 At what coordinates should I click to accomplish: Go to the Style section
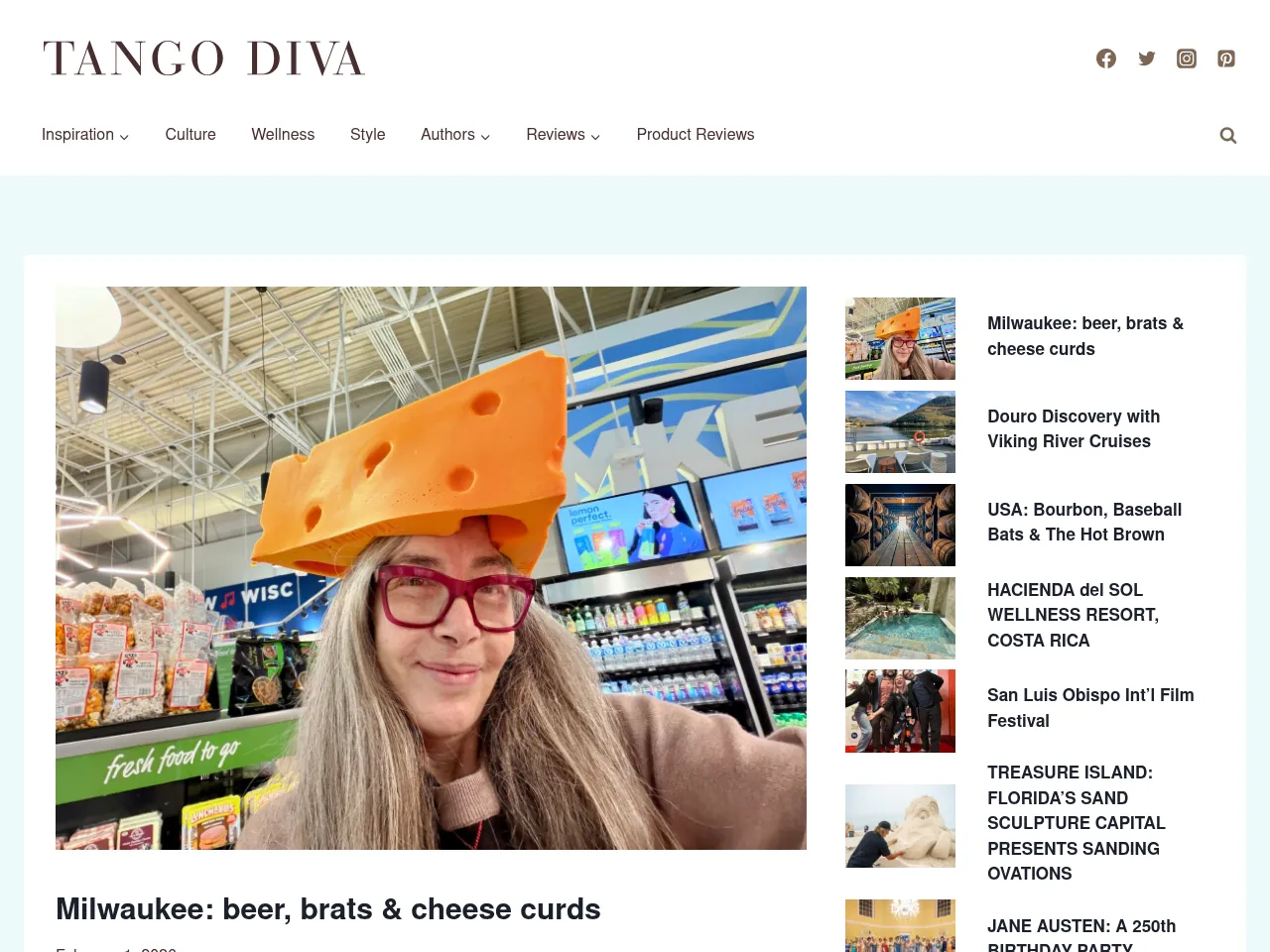tap(367, 135)
